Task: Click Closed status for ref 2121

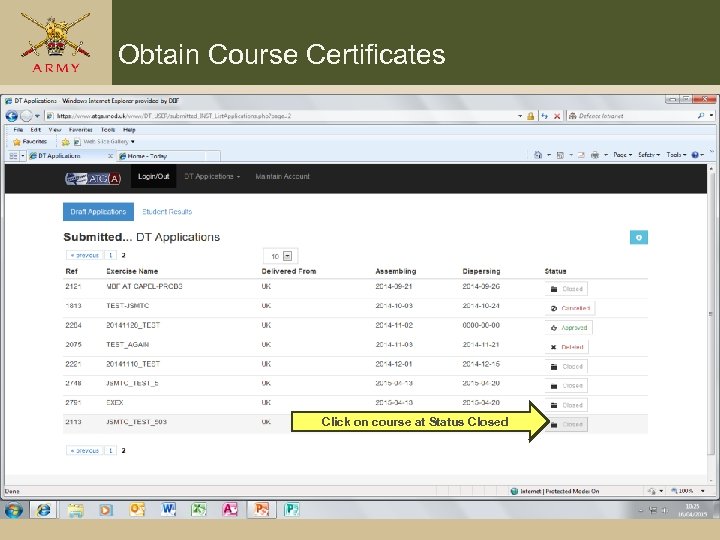Action: (x=567, y=289)
